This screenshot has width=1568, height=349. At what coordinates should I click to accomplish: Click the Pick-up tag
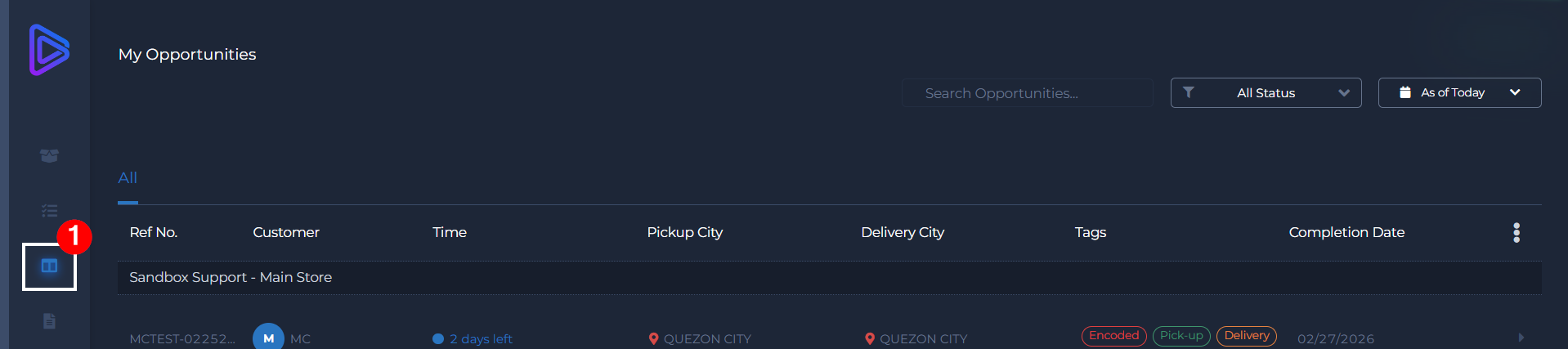pos(1181,336)
